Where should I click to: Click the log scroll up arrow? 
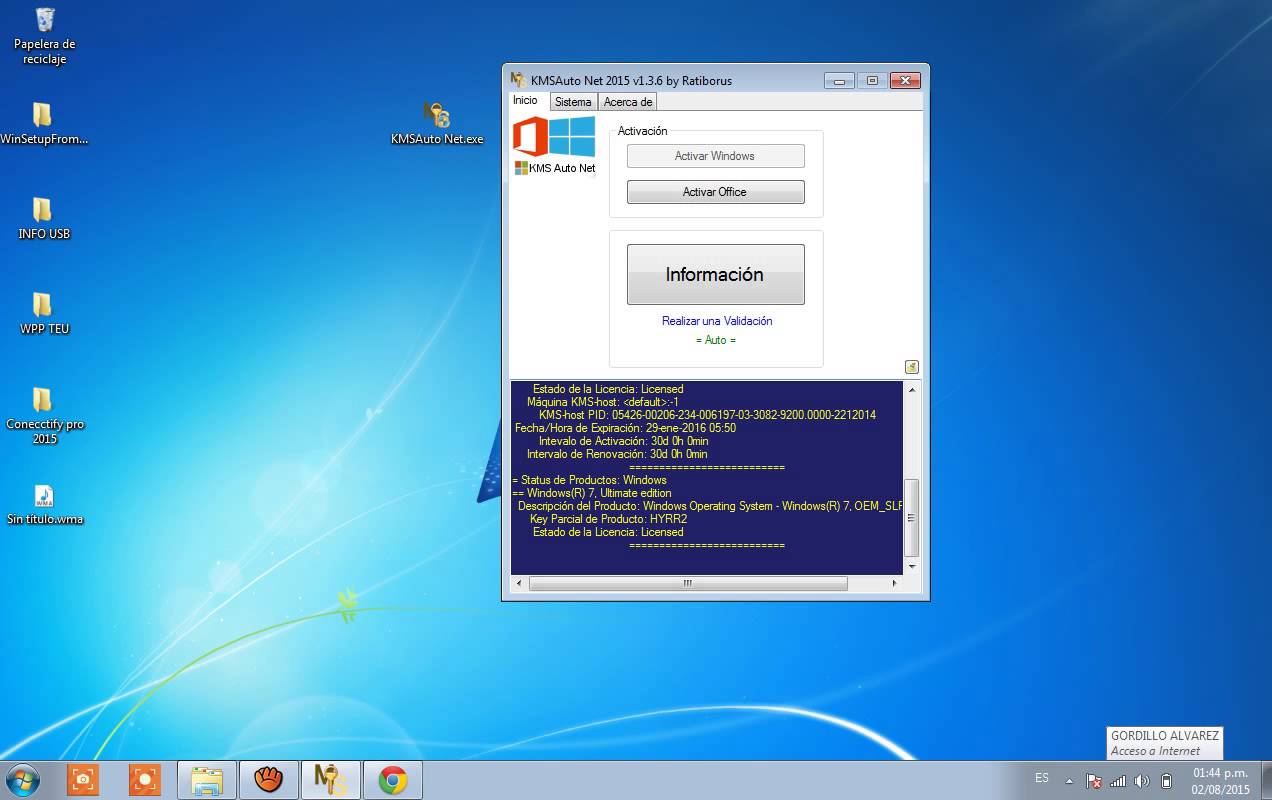point(911,388)
